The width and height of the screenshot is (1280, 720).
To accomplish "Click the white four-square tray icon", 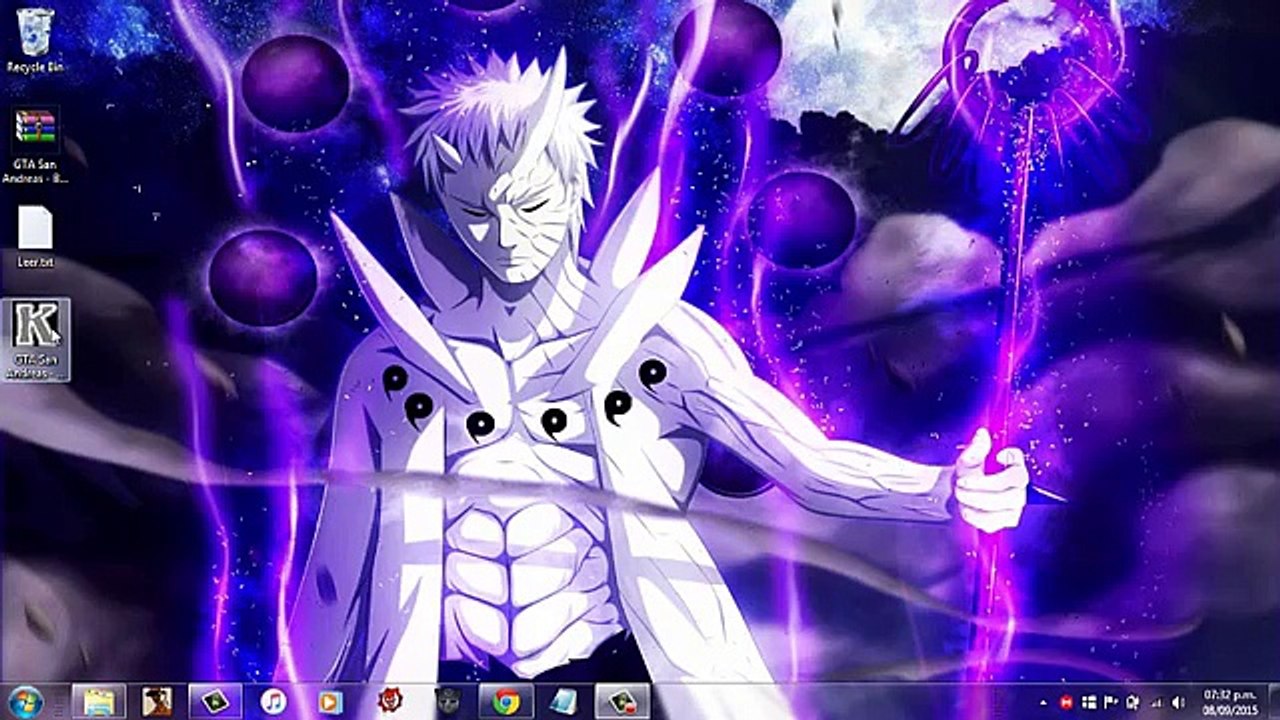I will coord(1089,703).
